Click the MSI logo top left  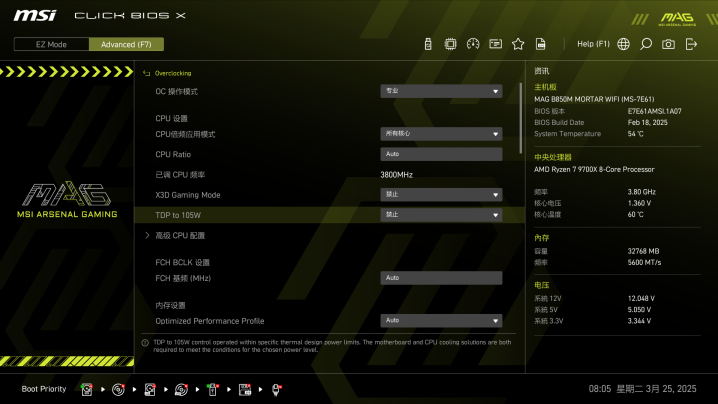[x=35, y=16]
